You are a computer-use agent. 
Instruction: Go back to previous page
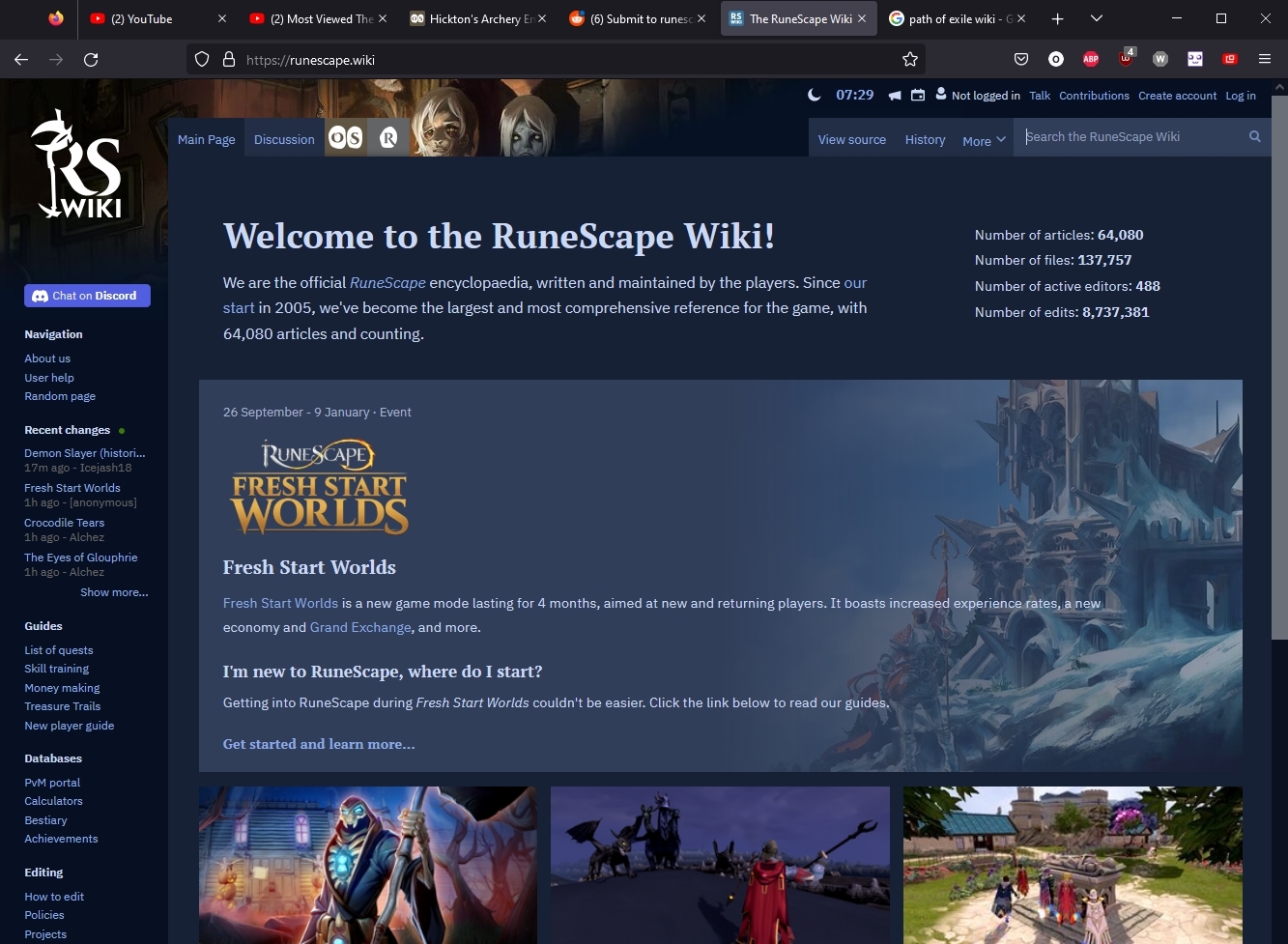[21, 59]
